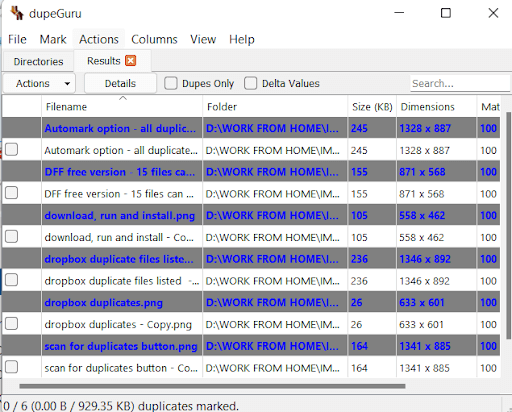
Task: Open the Actions menu in the menu bar
Action: 99,39
